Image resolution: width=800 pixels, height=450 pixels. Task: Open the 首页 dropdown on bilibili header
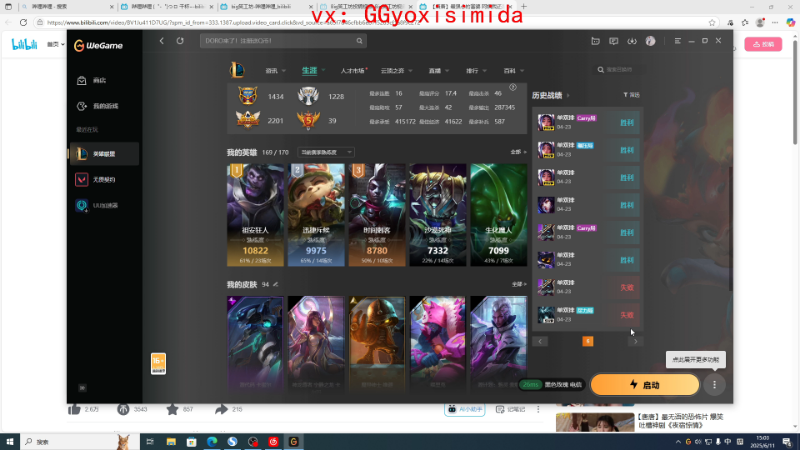click(x=56, y=44)
